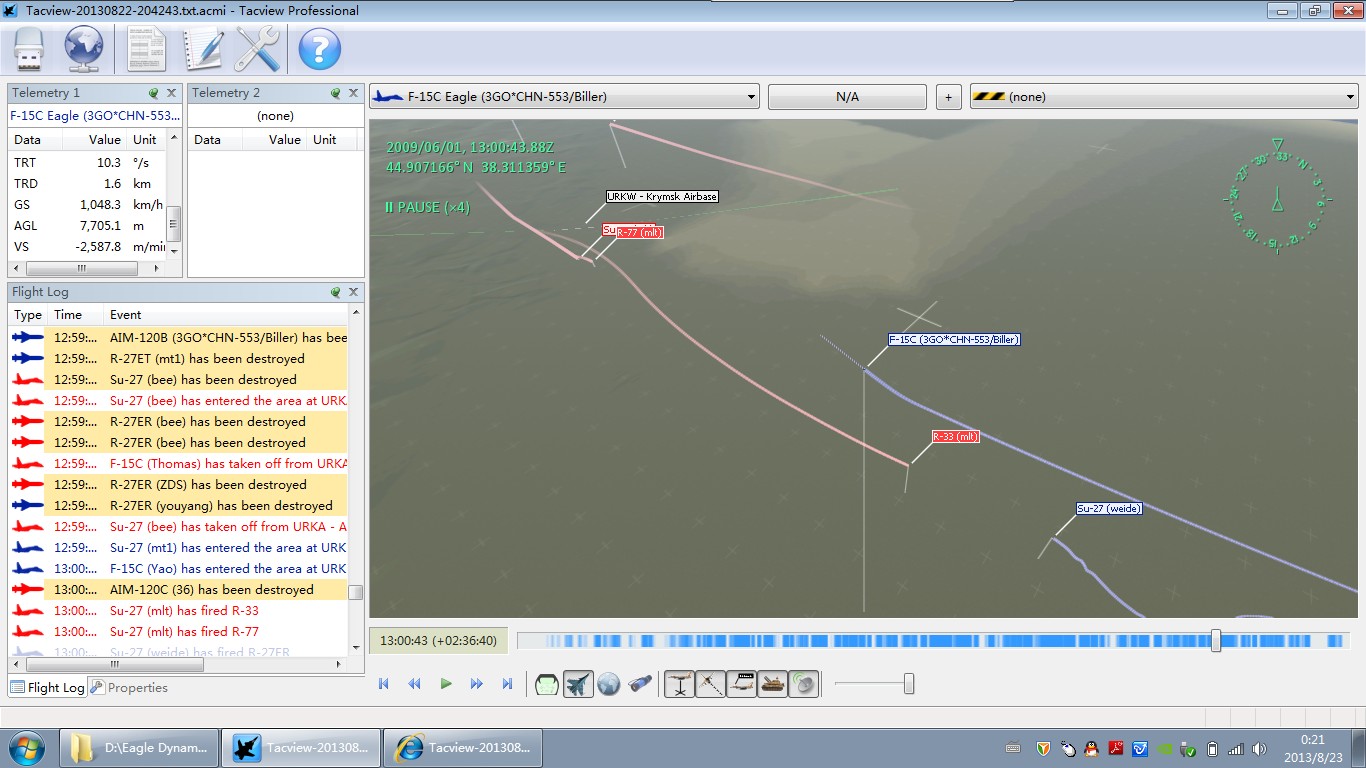Click the volume speaker tray icon
The image size is (1366, 768).
point(1259,748)
